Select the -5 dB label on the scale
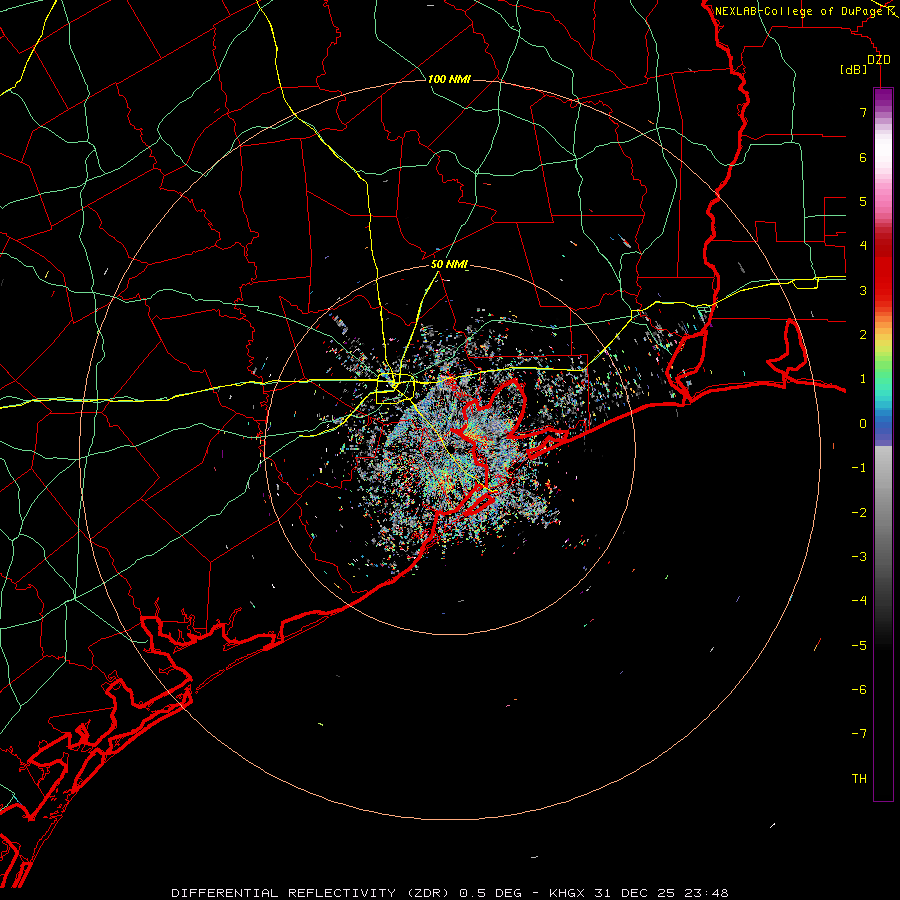The height and width of the screenshot is (900, 900). tap(859, 646)
